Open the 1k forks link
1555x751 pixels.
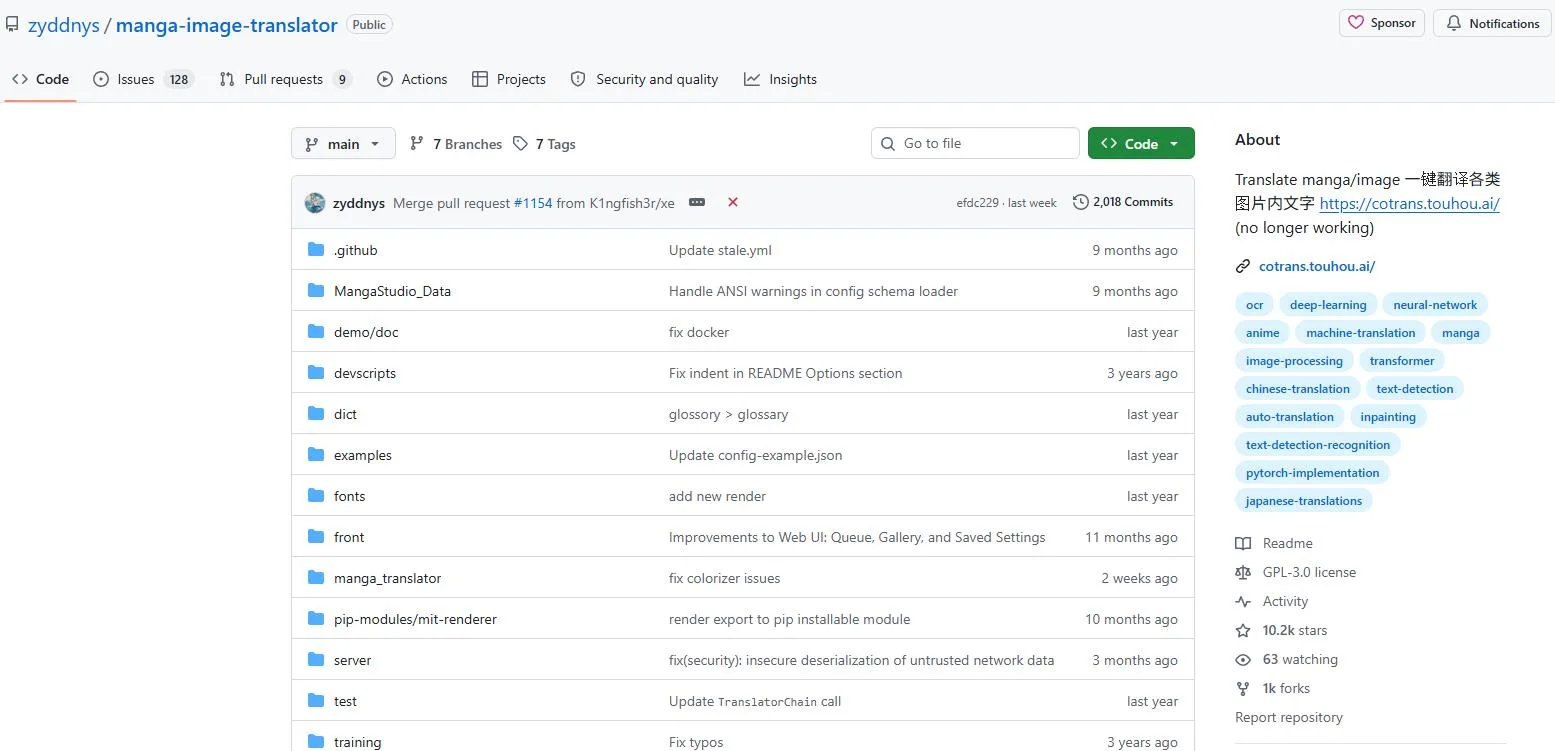coord(1286,689)
